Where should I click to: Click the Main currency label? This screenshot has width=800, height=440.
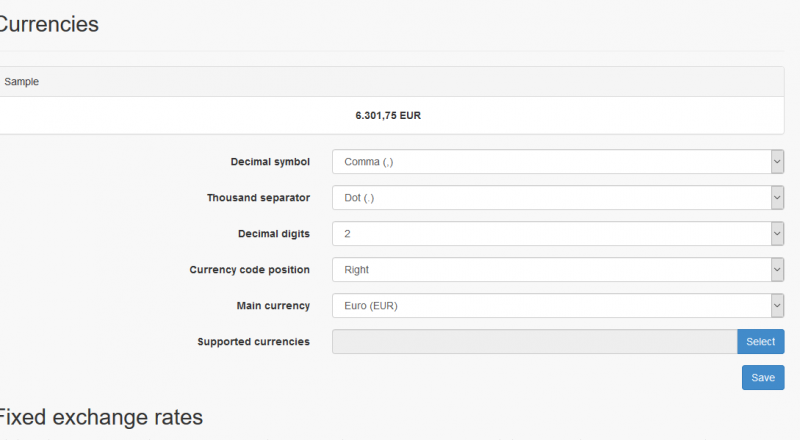click(x=272, y=306)
